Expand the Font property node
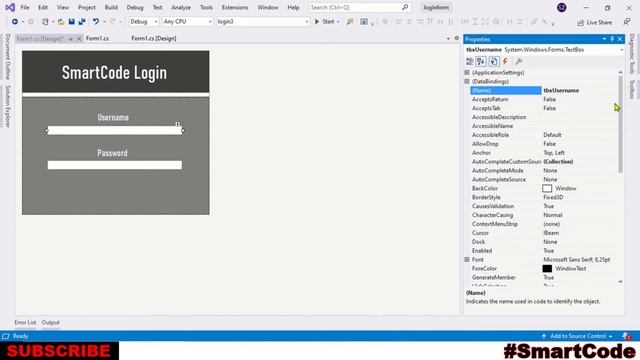Viewport: 640px width, 360px height. pos(467,260)
